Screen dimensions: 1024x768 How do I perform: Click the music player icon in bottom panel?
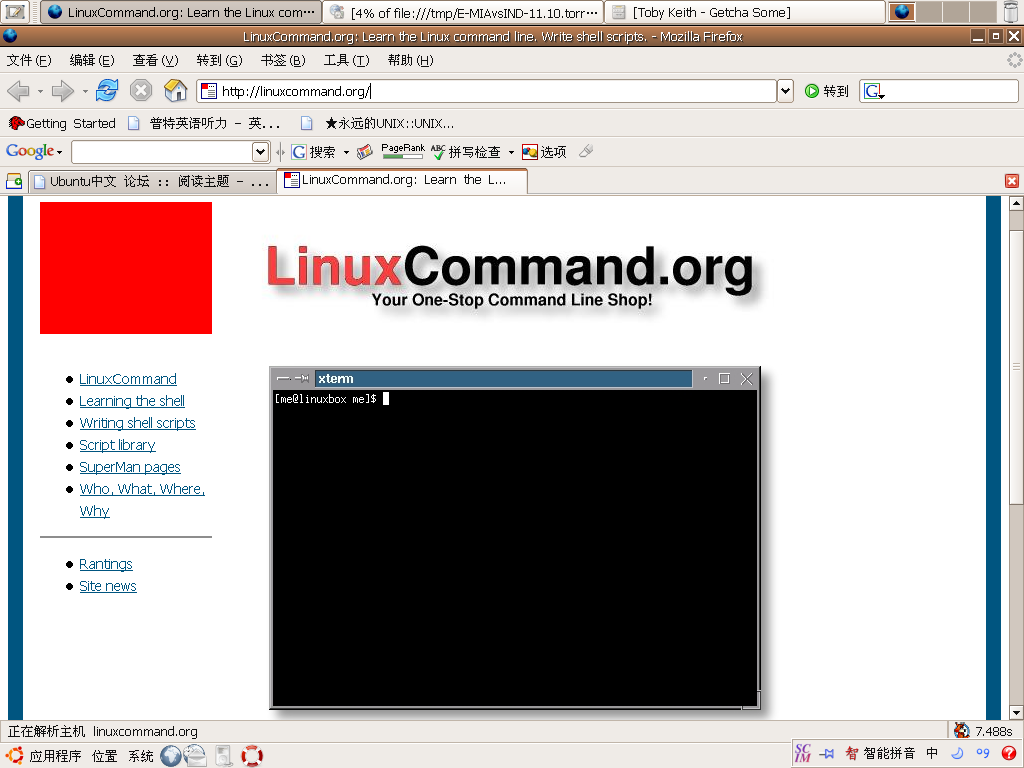pos(223,756)
